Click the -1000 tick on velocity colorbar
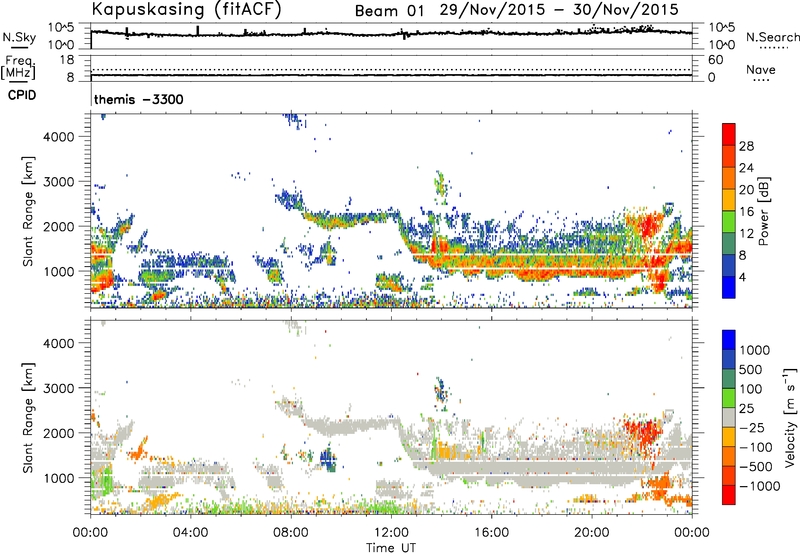This screenshot has height=554, width=800. [x=759, y=486]
